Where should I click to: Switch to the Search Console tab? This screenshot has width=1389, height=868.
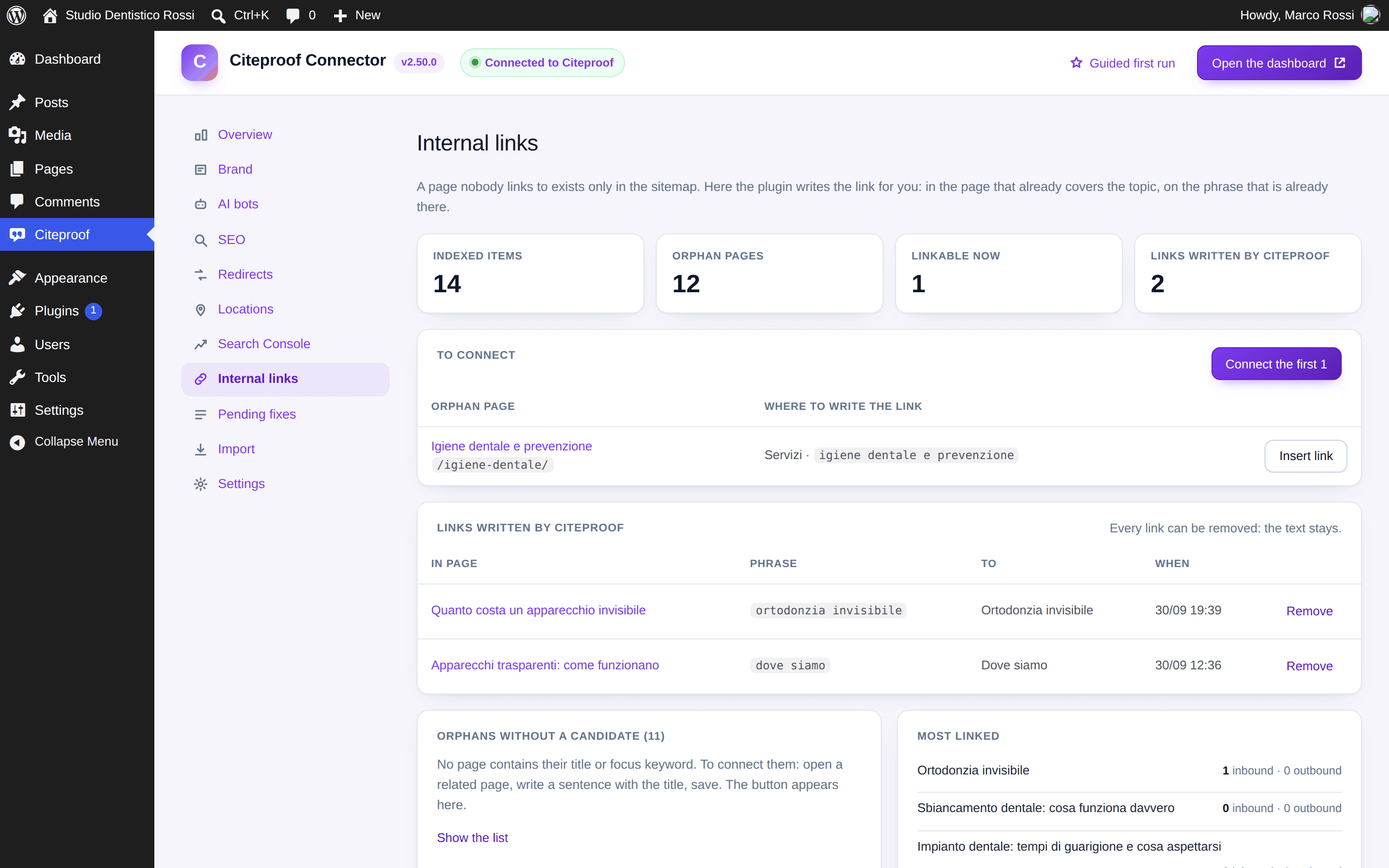pyautogui.click(x=285, y=344)
